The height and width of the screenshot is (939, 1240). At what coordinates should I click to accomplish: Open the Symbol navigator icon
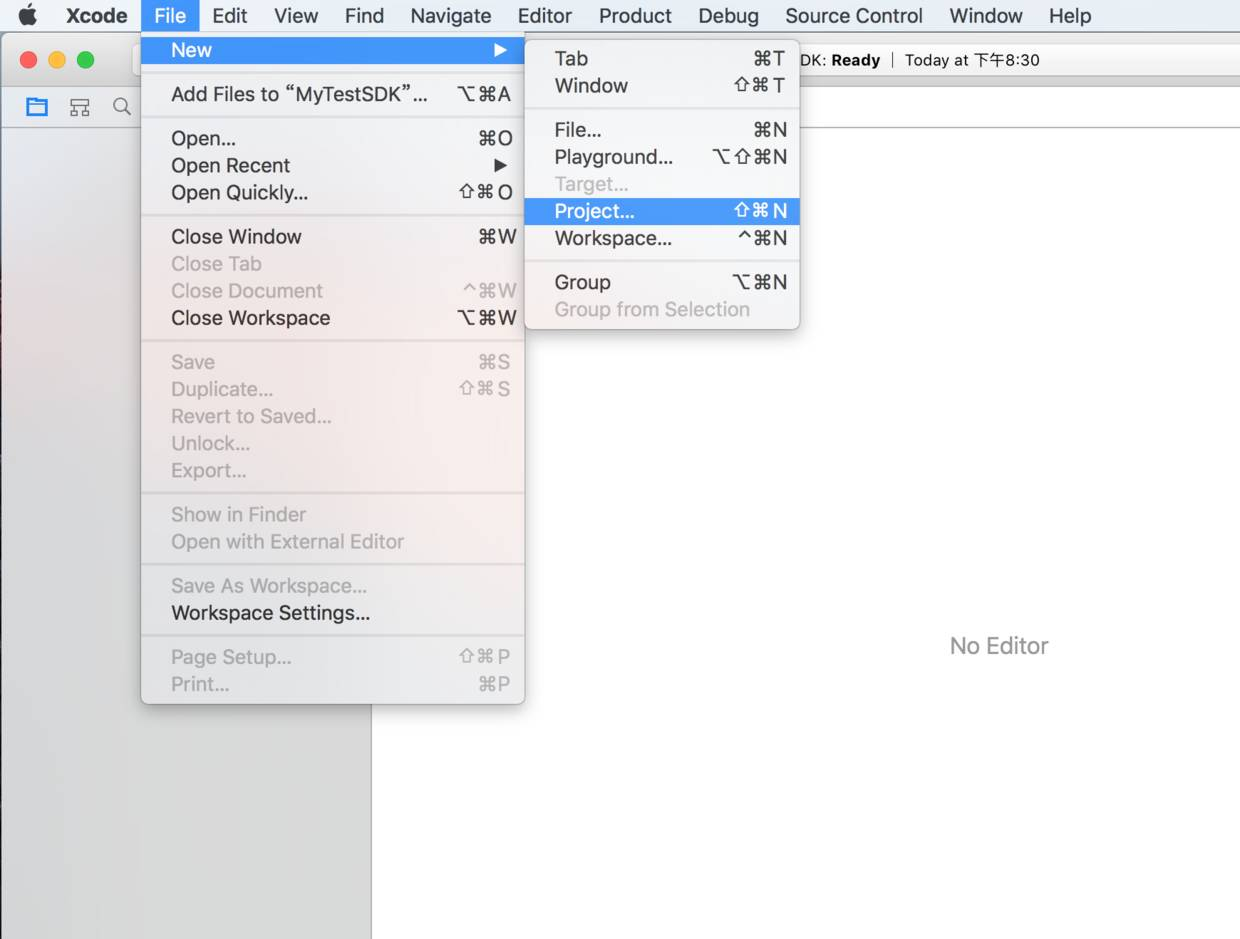pos(80,107)
